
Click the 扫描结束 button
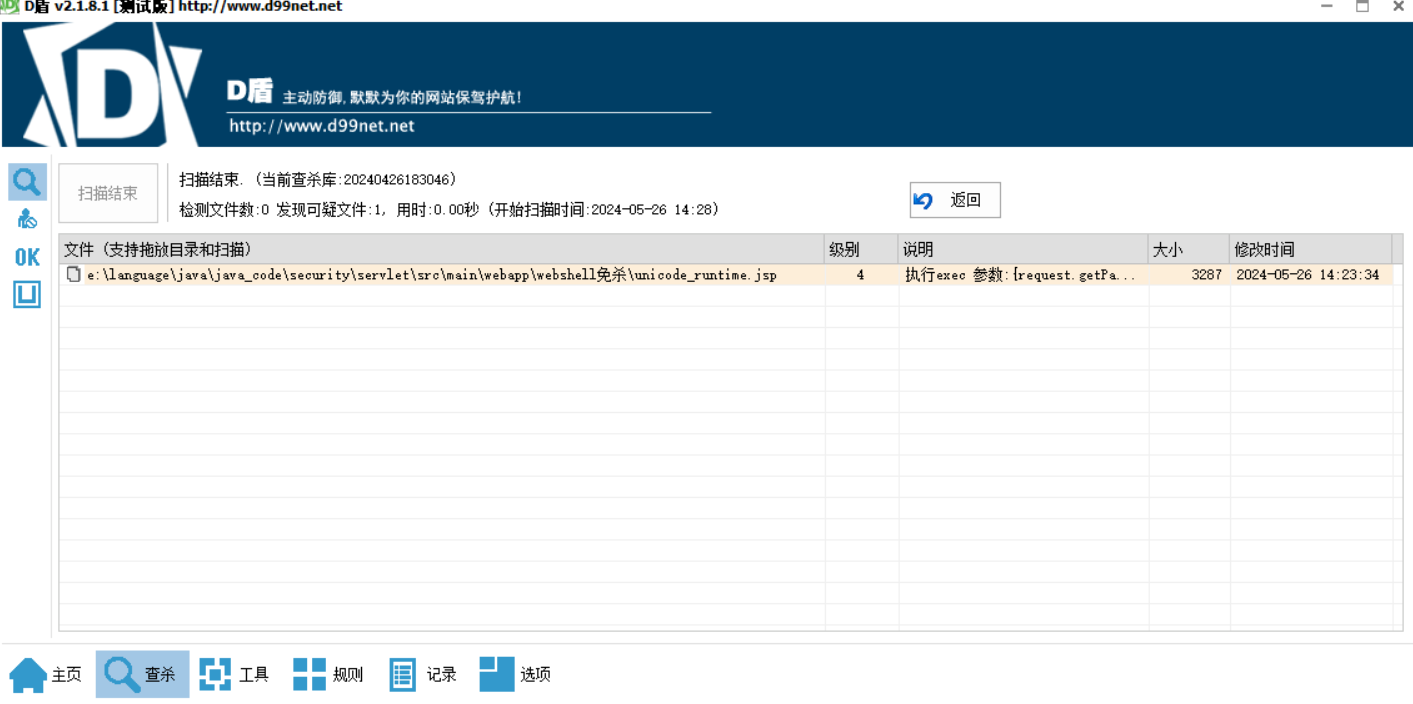tap(108, 193)
